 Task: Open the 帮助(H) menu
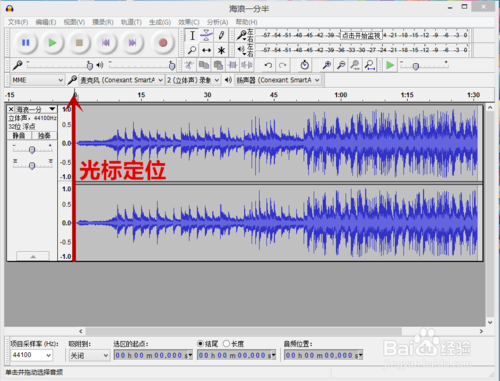(x=246, y=22)
